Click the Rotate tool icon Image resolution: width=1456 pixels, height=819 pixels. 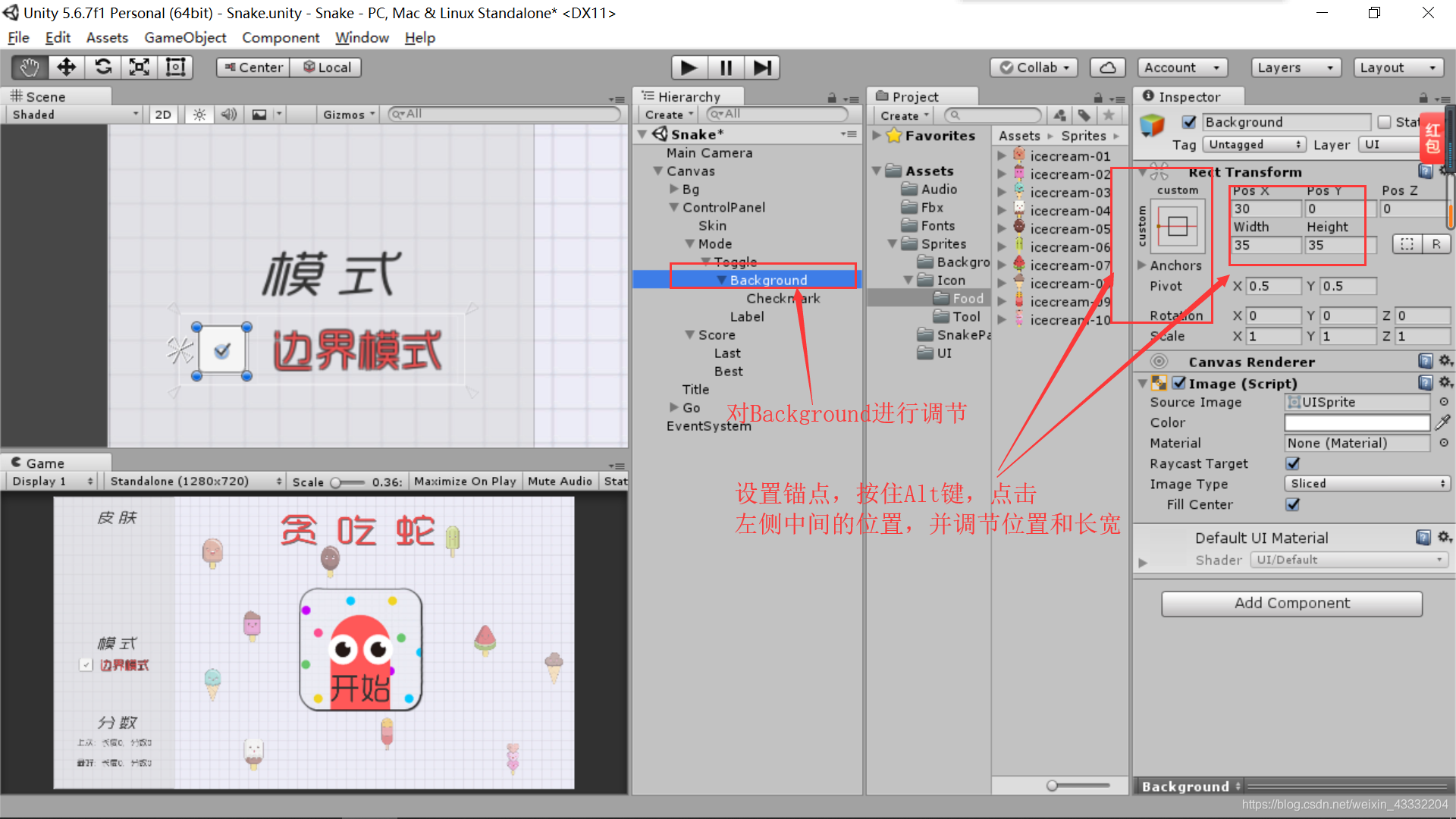[103, 67]
